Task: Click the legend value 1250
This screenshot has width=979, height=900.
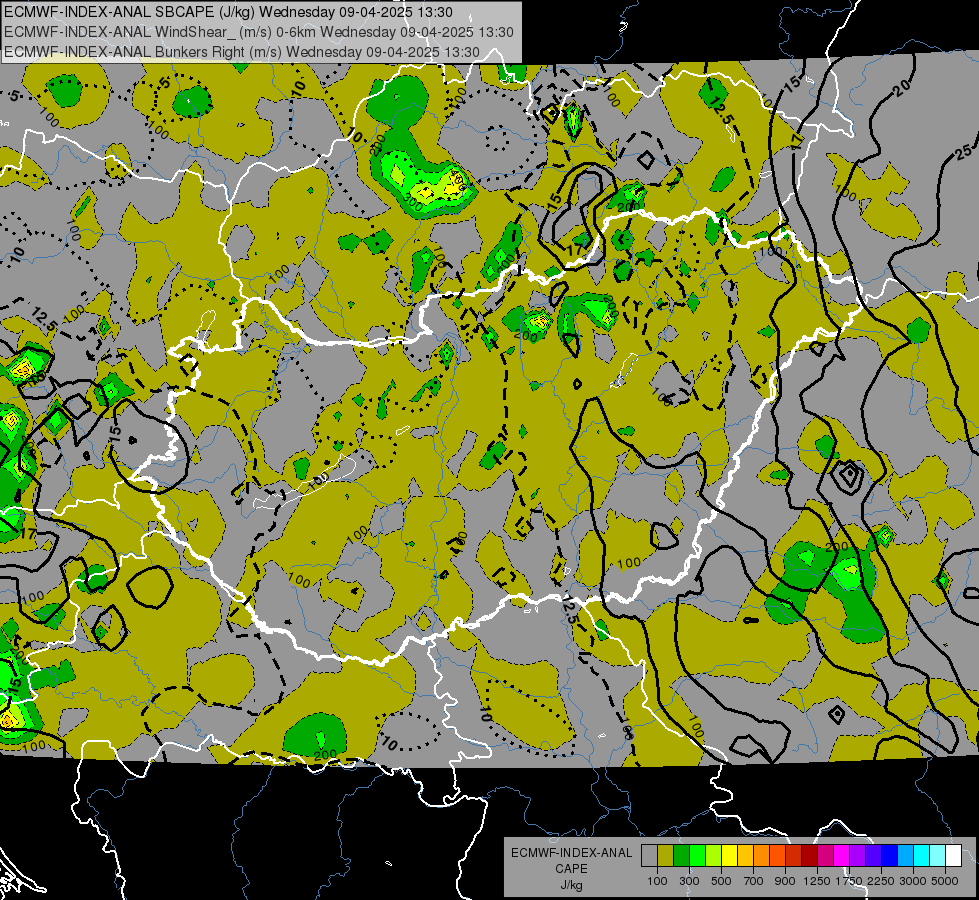Action: click(x=817, y=881)
